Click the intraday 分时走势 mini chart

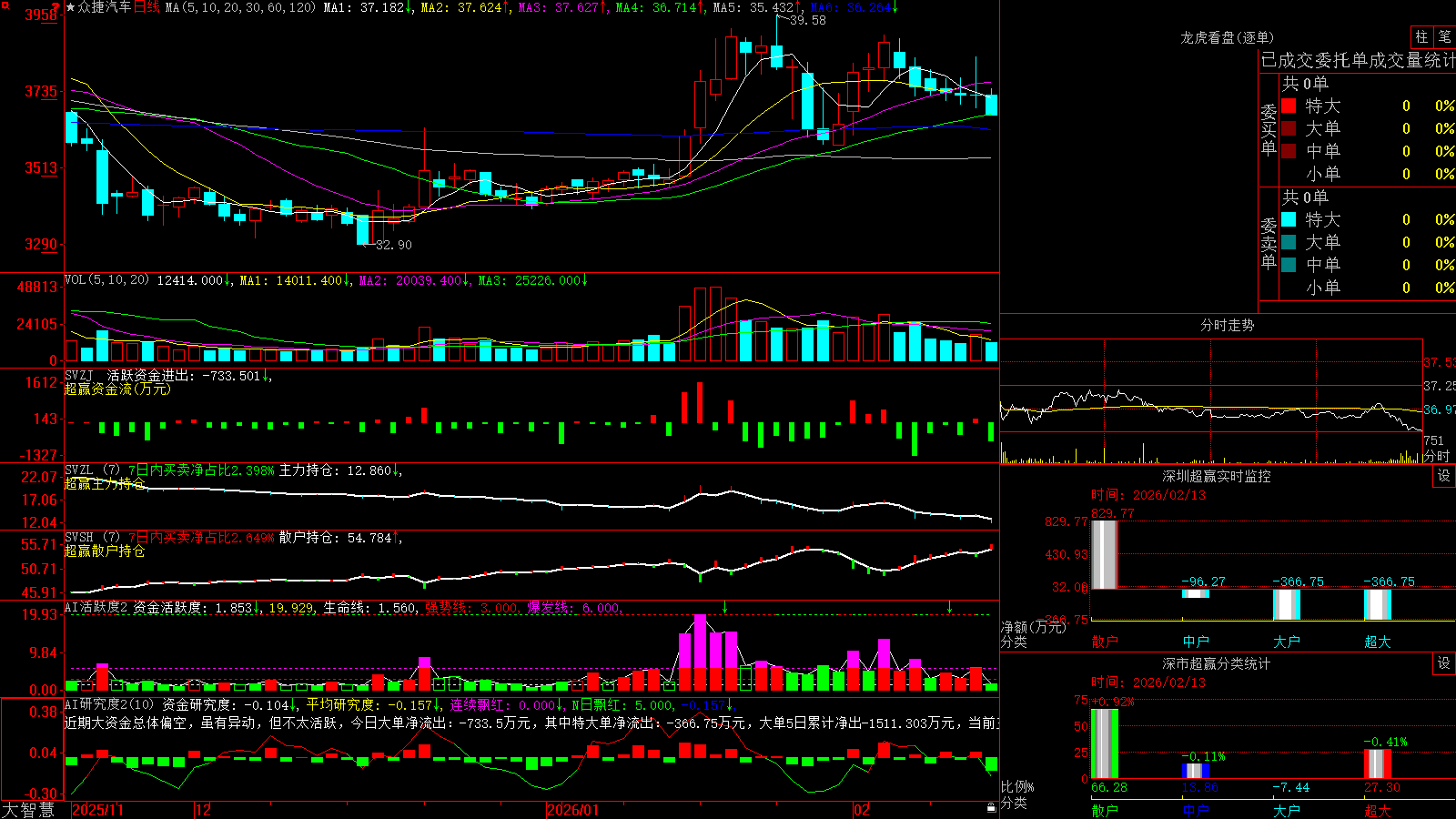[x=1211, y=401]
